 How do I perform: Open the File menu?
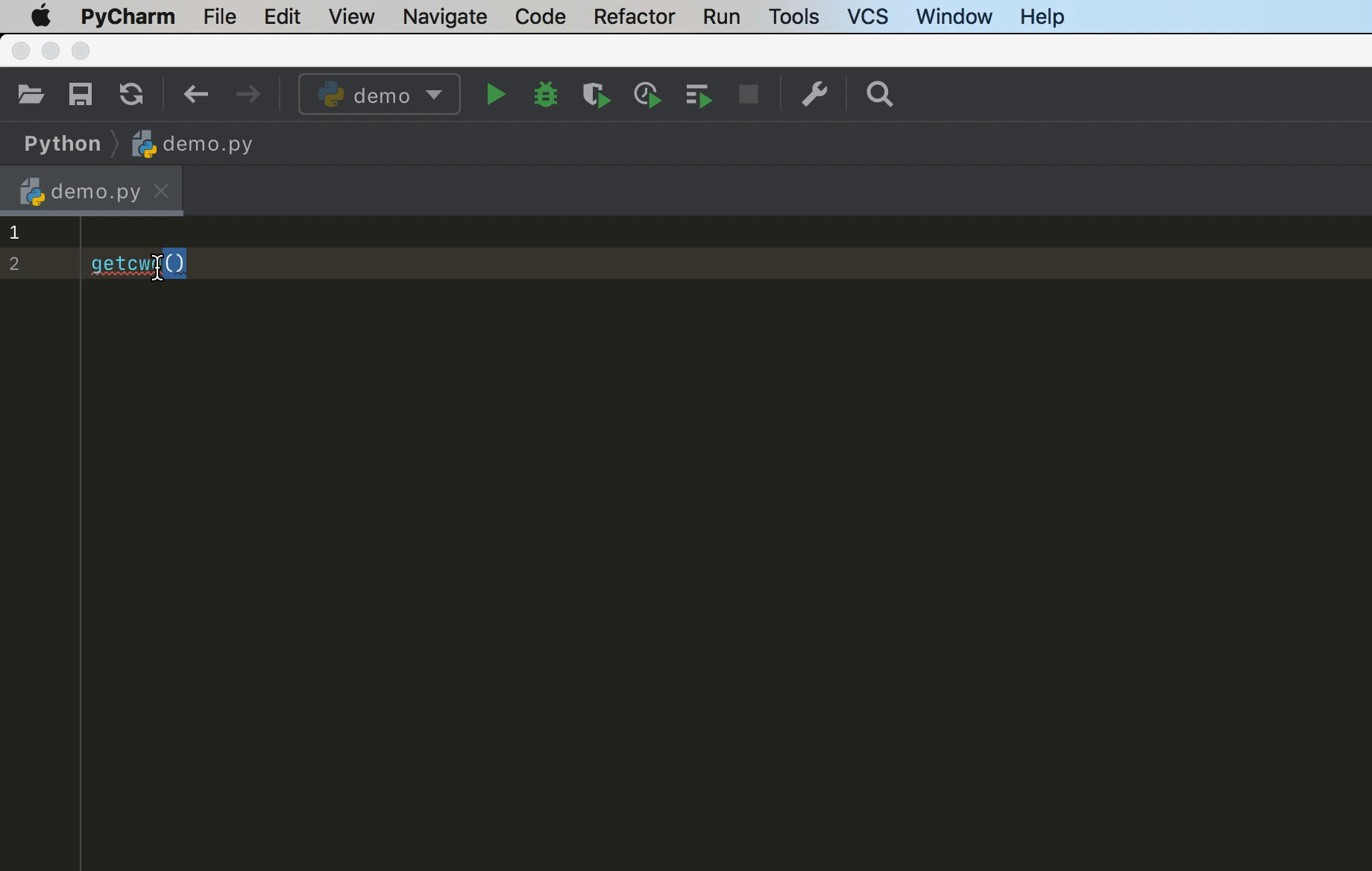[x=220, y=16]
